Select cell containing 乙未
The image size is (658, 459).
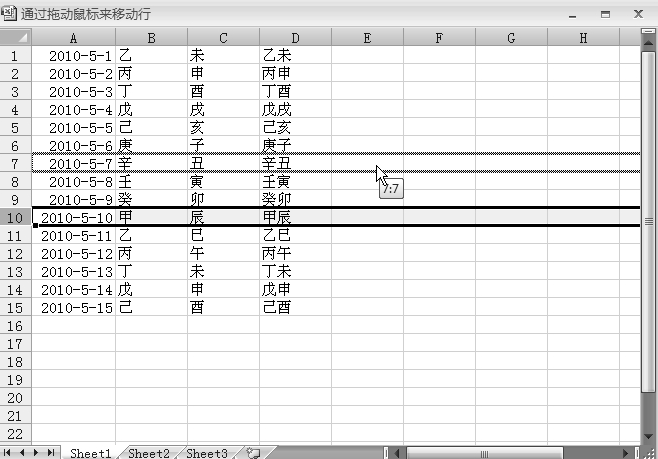pyautogui.click(x=295, y=55)
